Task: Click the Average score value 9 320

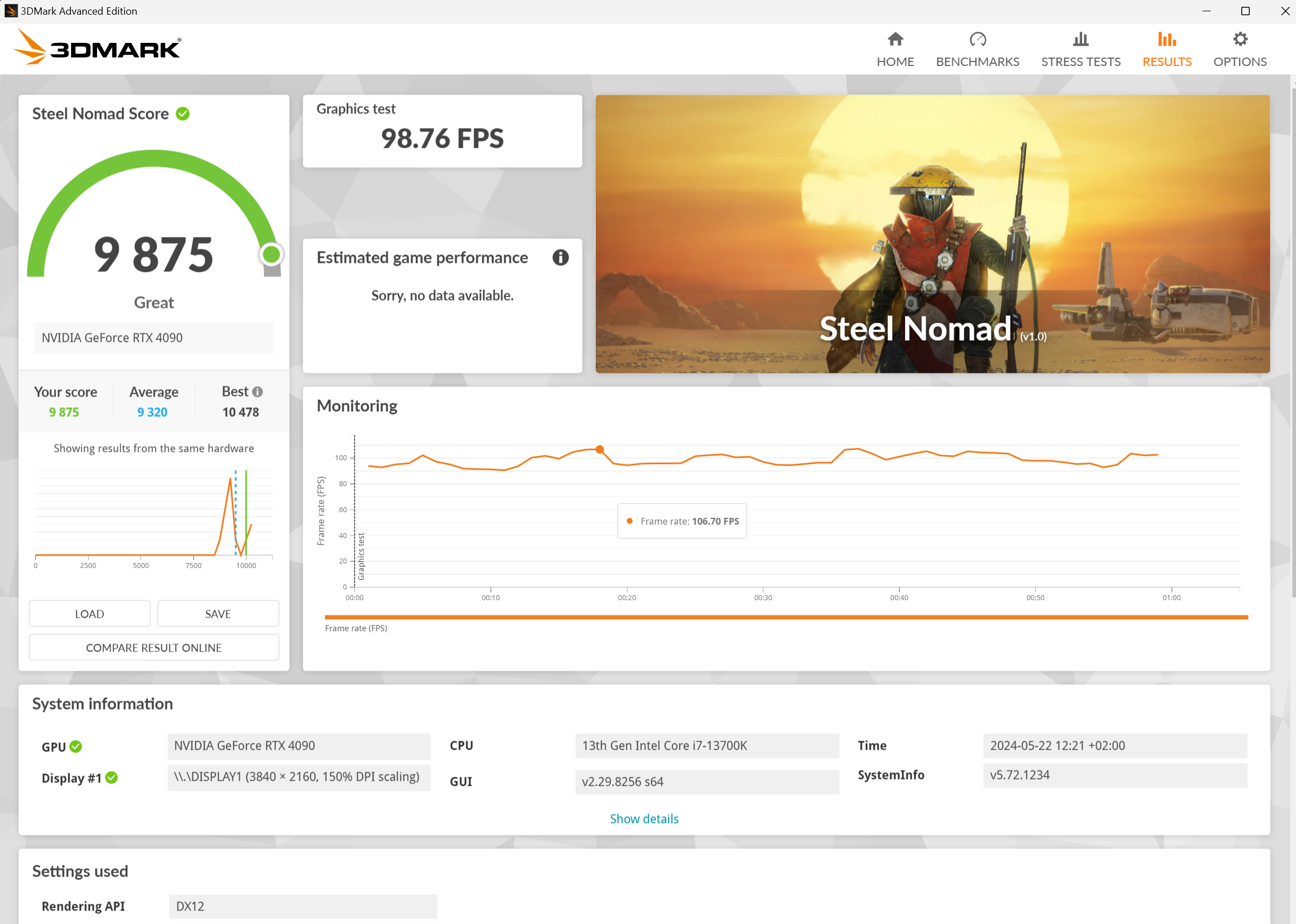Action: point(151,411)
